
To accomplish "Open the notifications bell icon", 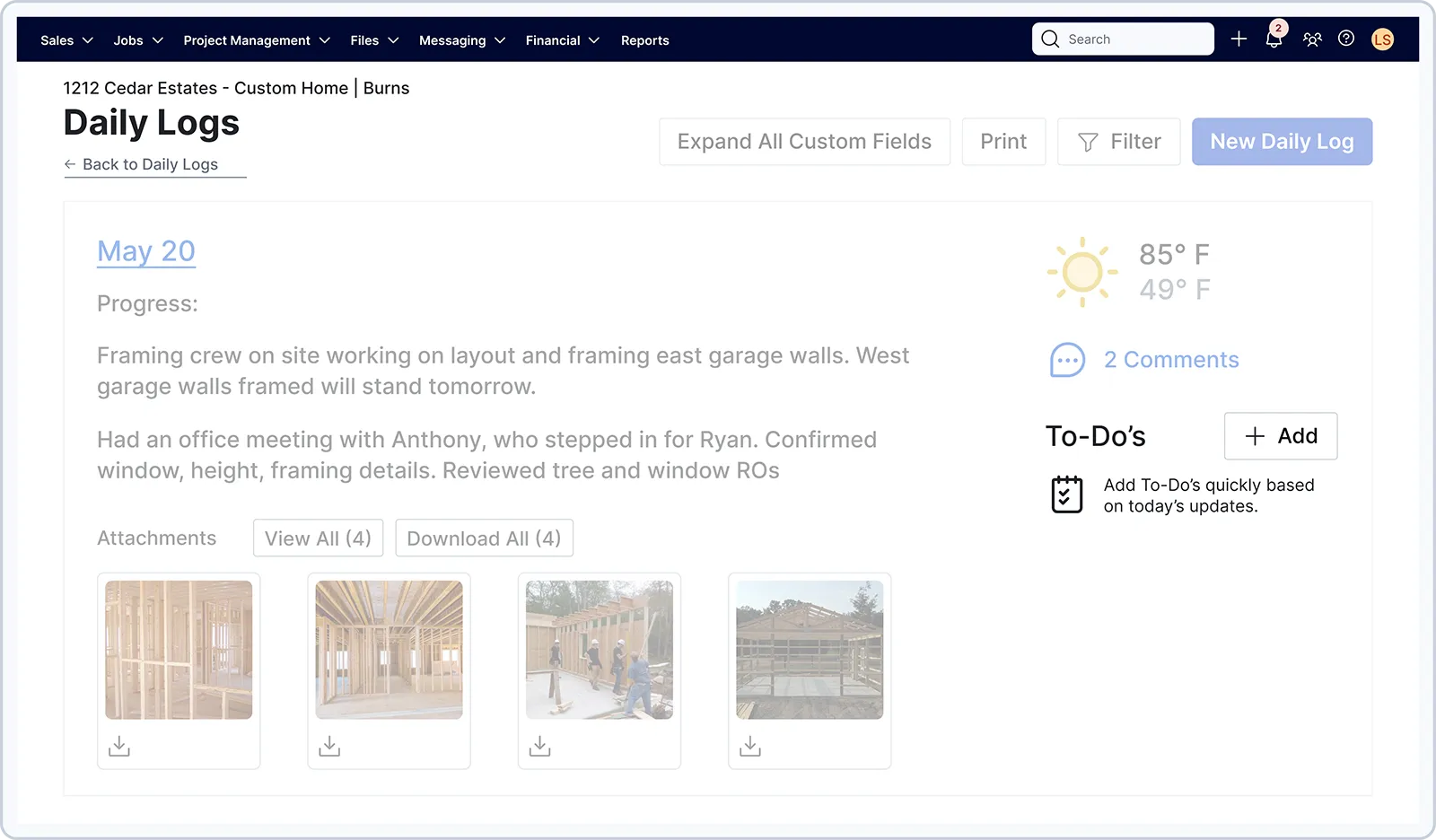I will tap(1274, 39).
